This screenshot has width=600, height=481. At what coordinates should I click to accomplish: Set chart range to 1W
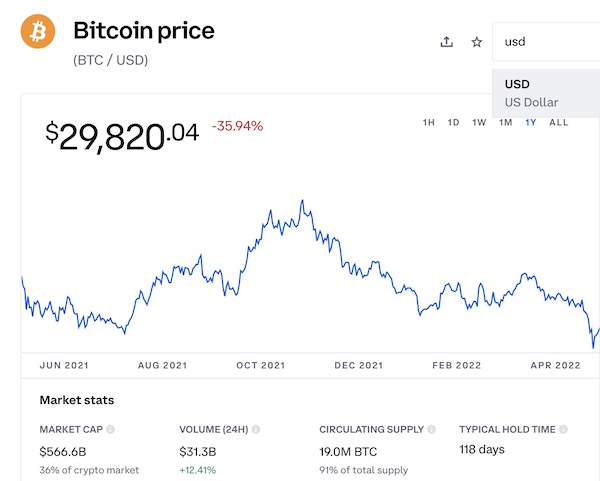pyautogui.click(x=479, y=122)
